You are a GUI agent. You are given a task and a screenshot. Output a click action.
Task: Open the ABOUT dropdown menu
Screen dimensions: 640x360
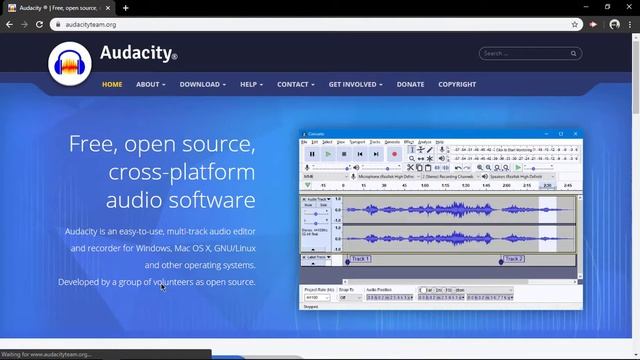(151, 84)
